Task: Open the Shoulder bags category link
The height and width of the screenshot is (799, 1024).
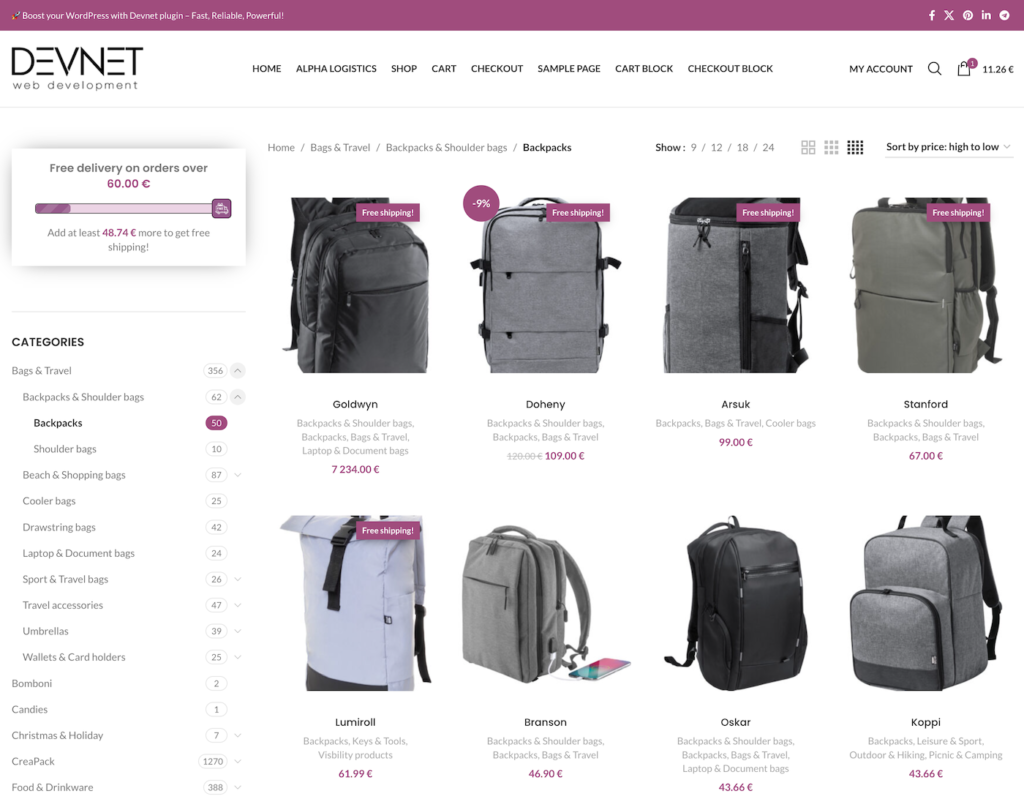Action: click(65, 449)
